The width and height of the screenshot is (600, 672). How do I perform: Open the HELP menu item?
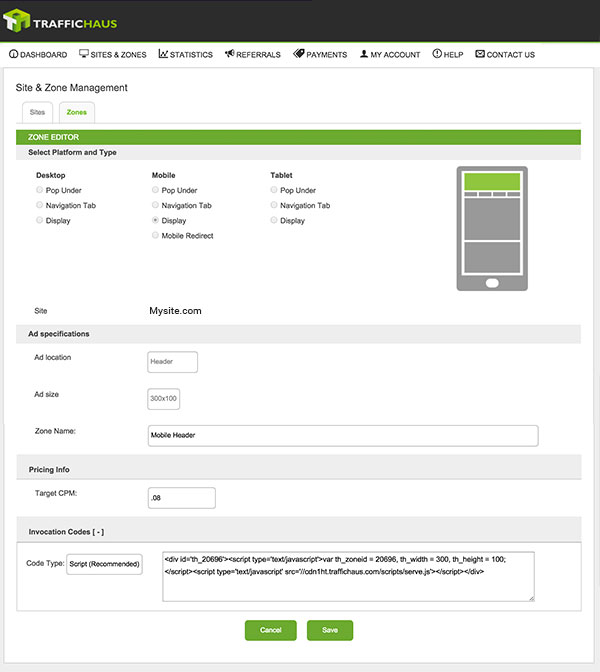click(x=448, y=54)
